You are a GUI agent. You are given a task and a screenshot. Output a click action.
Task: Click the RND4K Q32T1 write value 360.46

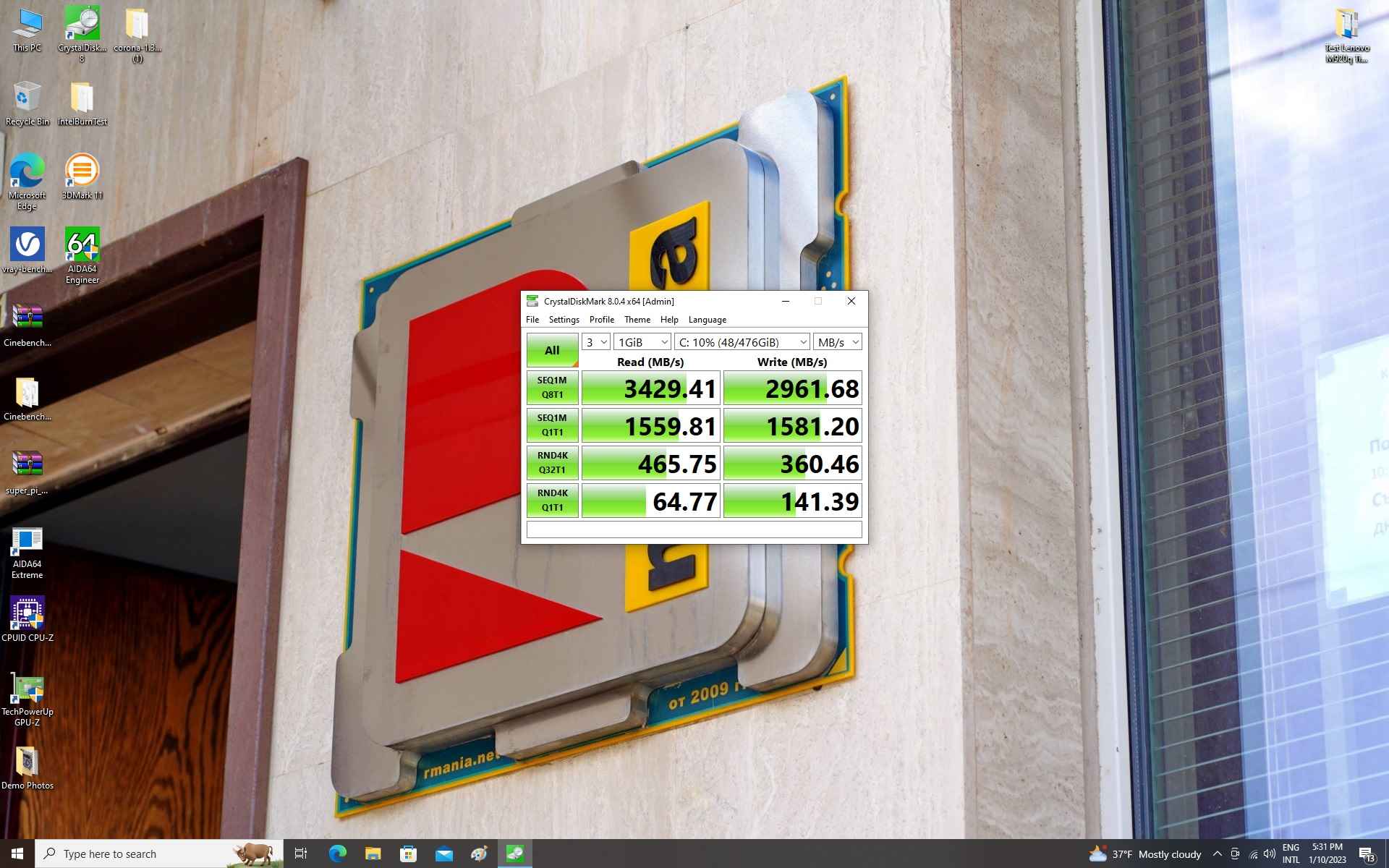point(793,464)
